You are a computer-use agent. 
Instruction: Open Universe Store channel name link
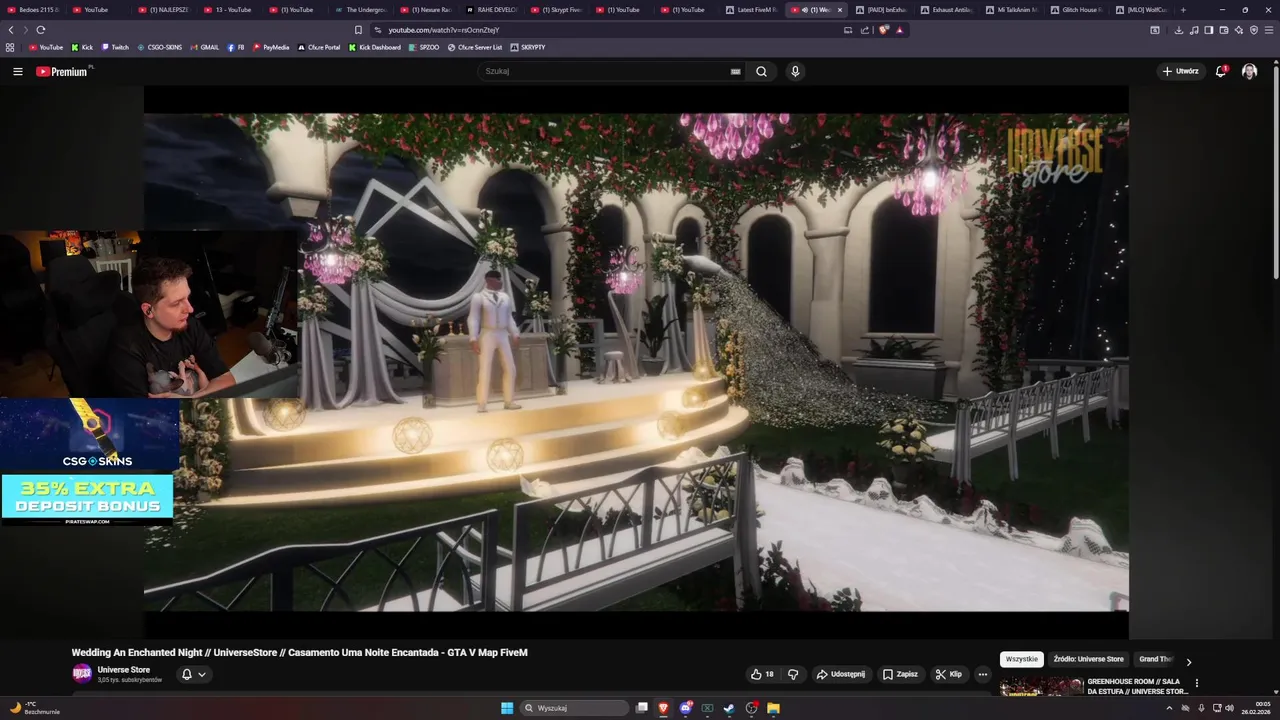click(124, 670)
